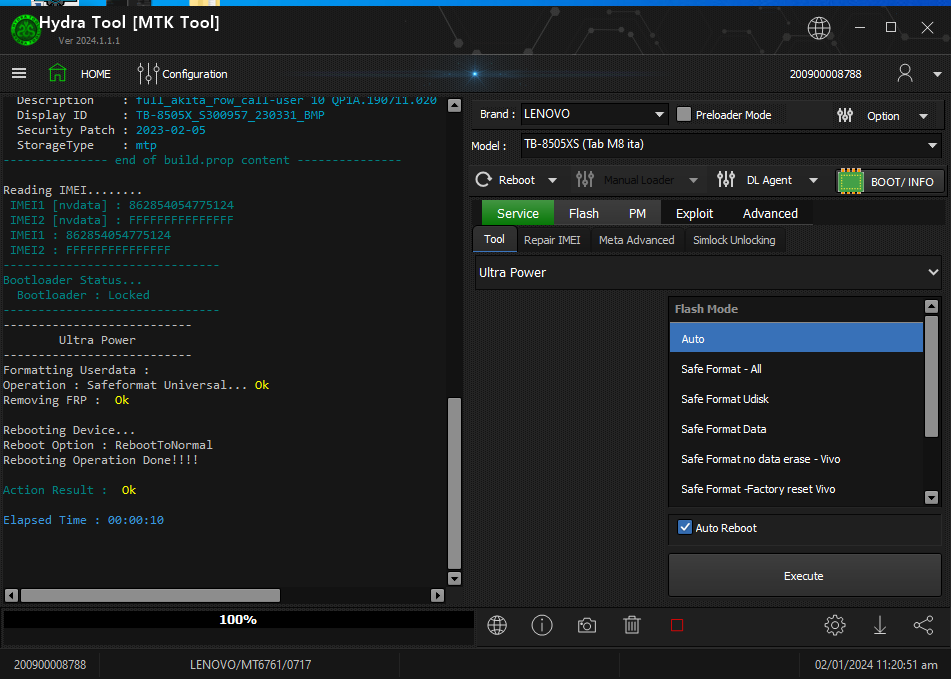Screen dimensions: 951x679
Task: Click the Manual Loader sliders icon
Action: pyautogui.click(x=585, y=179)
